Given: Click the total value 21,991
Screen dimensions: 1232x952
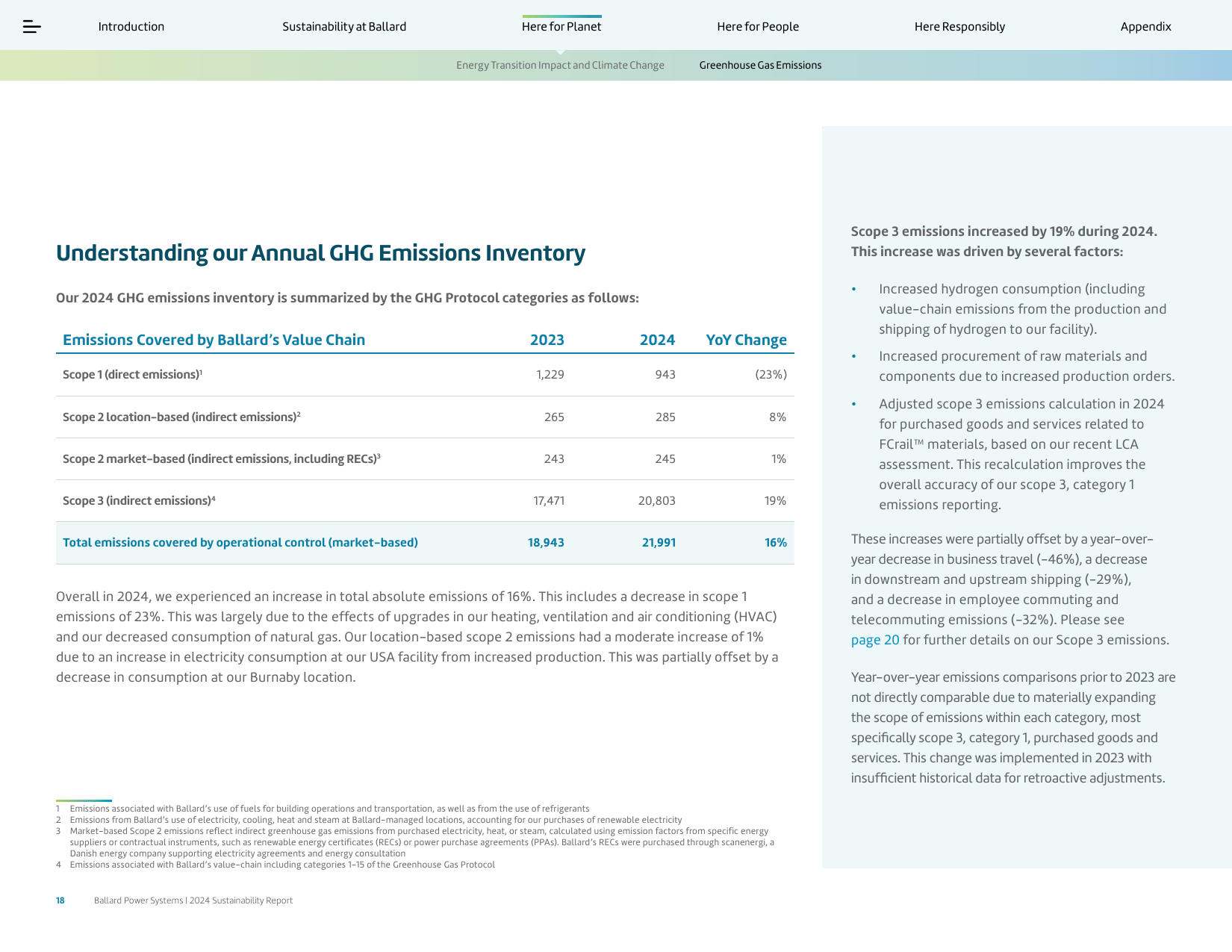Looking at the screenshot, I should 659,543.
